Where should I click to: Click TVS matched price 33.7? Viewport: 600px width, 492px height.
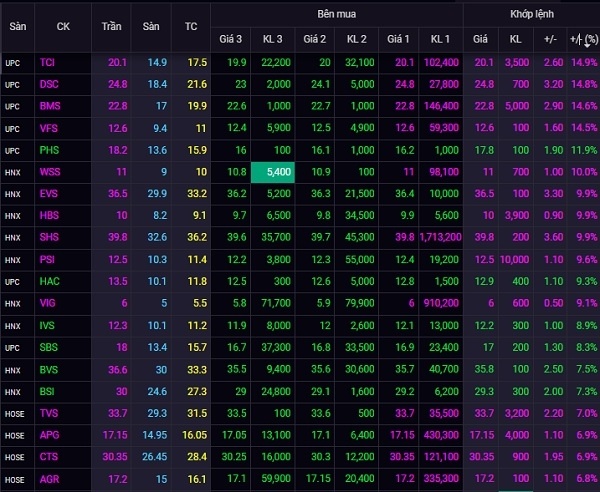[484, 414]
